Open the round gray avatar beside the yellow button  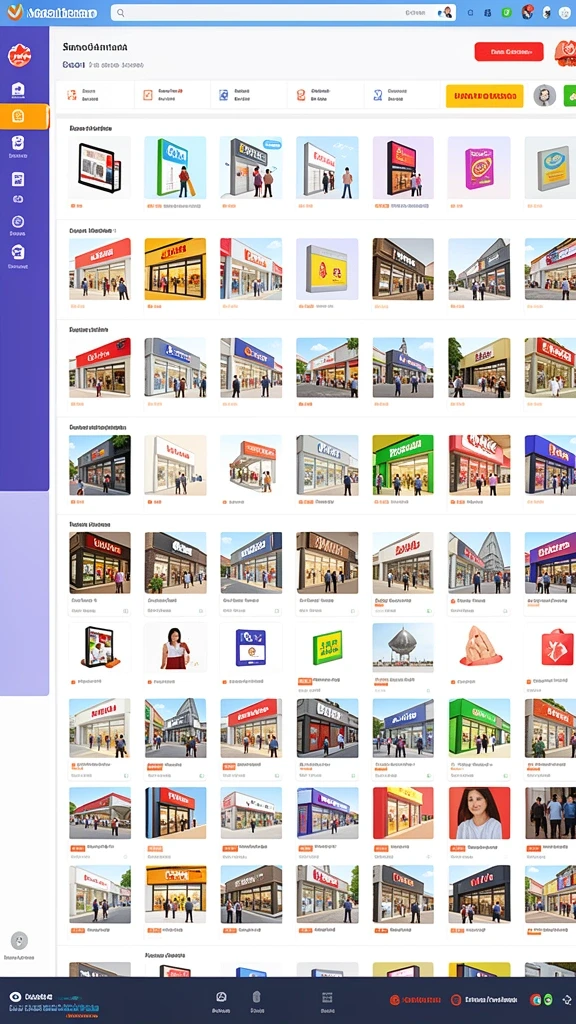[x=544, y=95]
